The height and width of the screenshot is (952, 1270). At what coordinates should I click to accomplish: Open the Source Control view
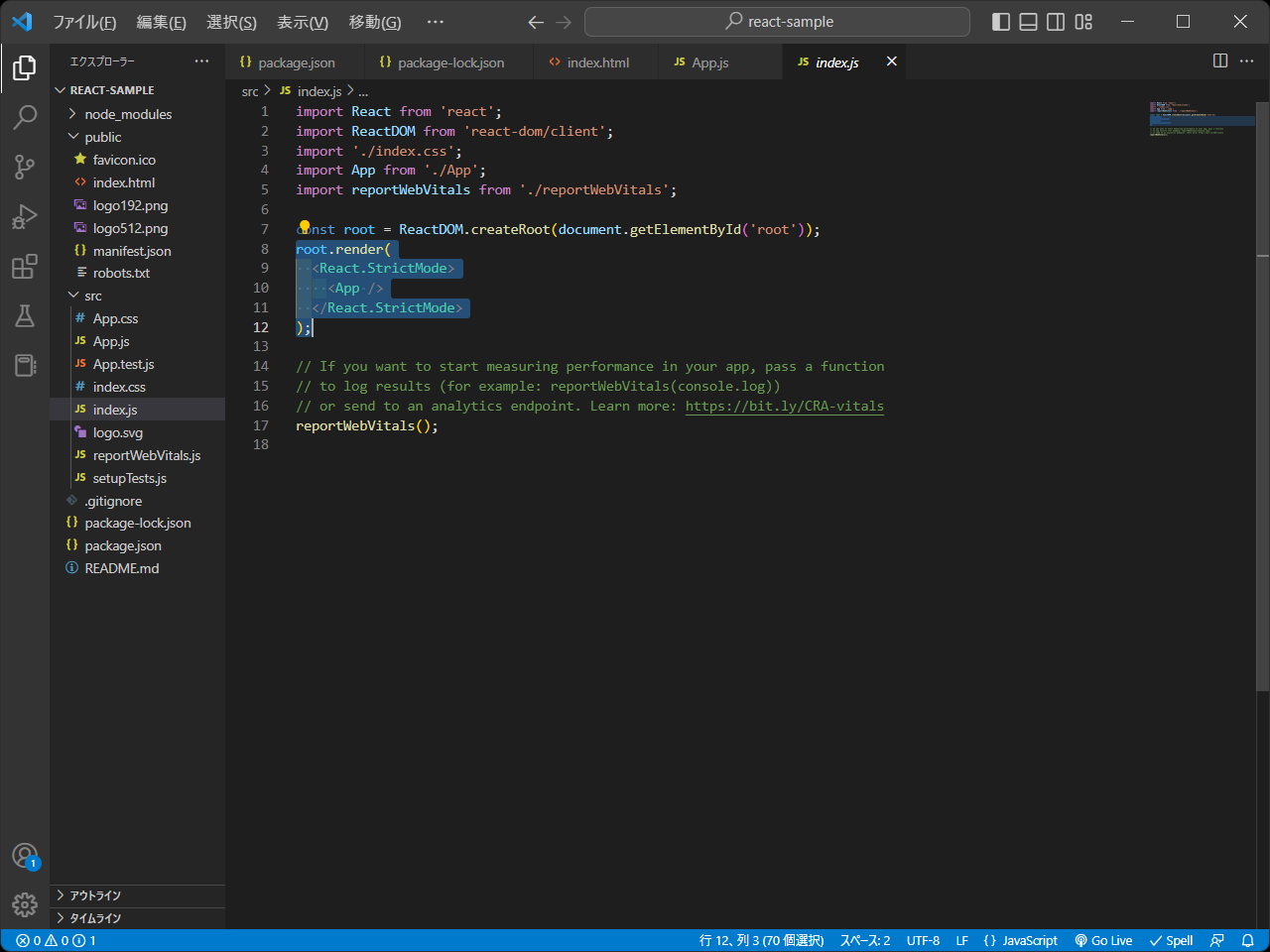coord(25,167)
